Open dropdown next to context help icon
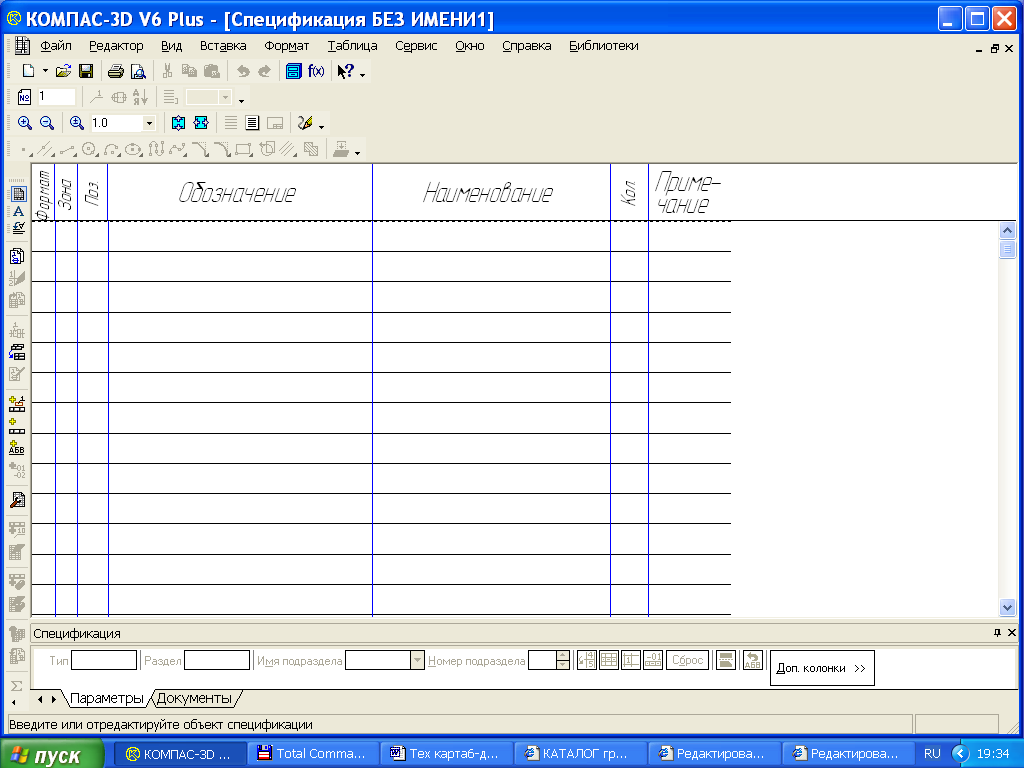1024x768 pixels. click(x=362, y=73)
